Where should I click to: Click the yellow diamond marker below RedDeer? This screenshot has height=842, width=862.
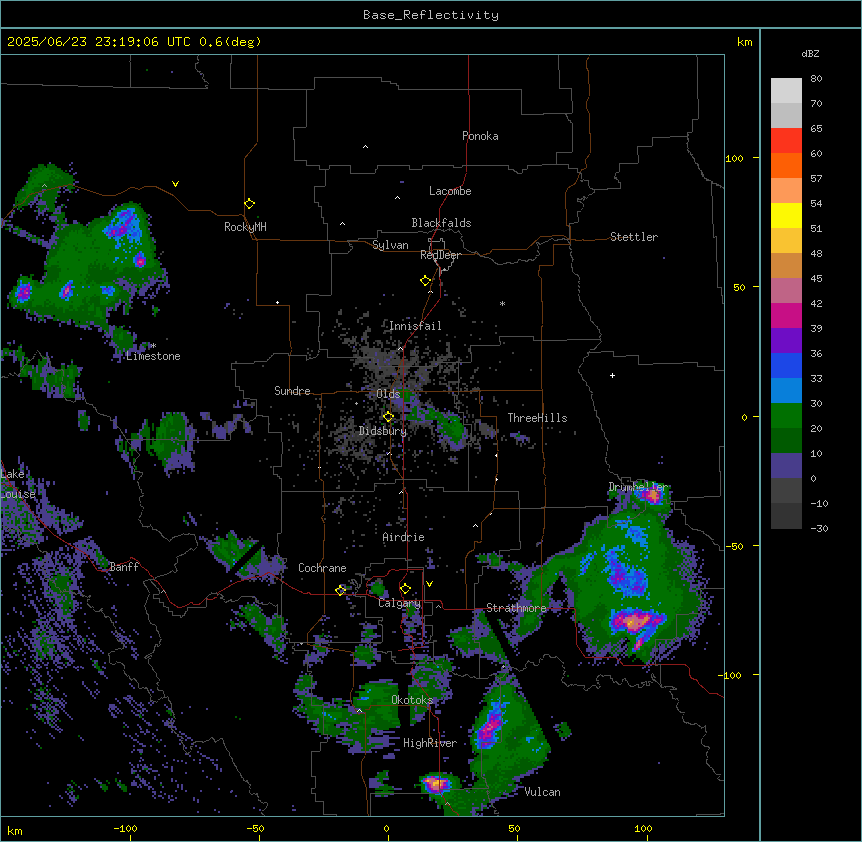tap(425, 280)
